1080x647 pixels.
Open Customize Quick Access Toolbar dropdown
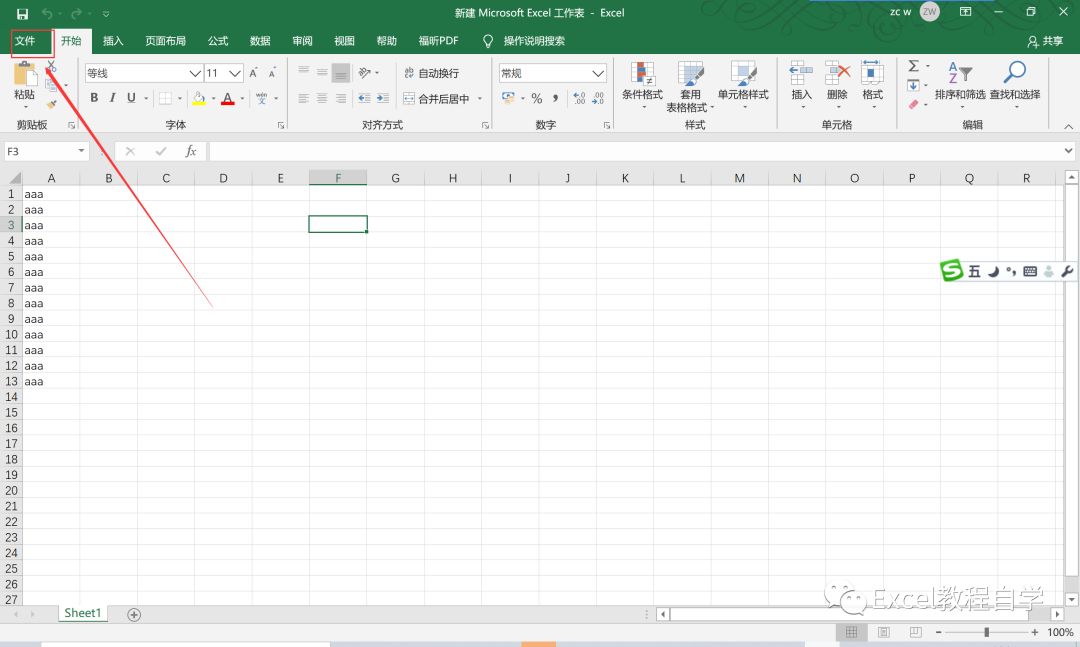(x=105, y=14)
